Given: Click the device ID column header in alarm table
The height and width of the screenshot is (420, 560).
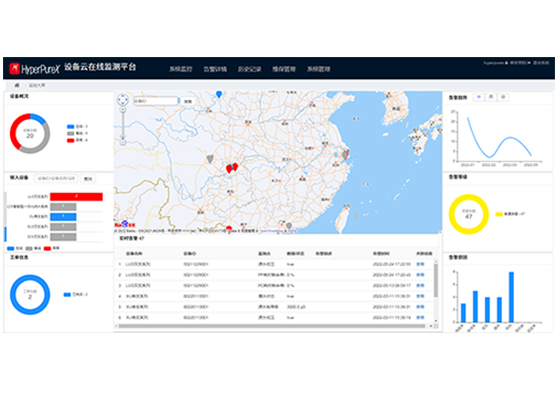Looking at the screenshot, I should coord(190,254).
